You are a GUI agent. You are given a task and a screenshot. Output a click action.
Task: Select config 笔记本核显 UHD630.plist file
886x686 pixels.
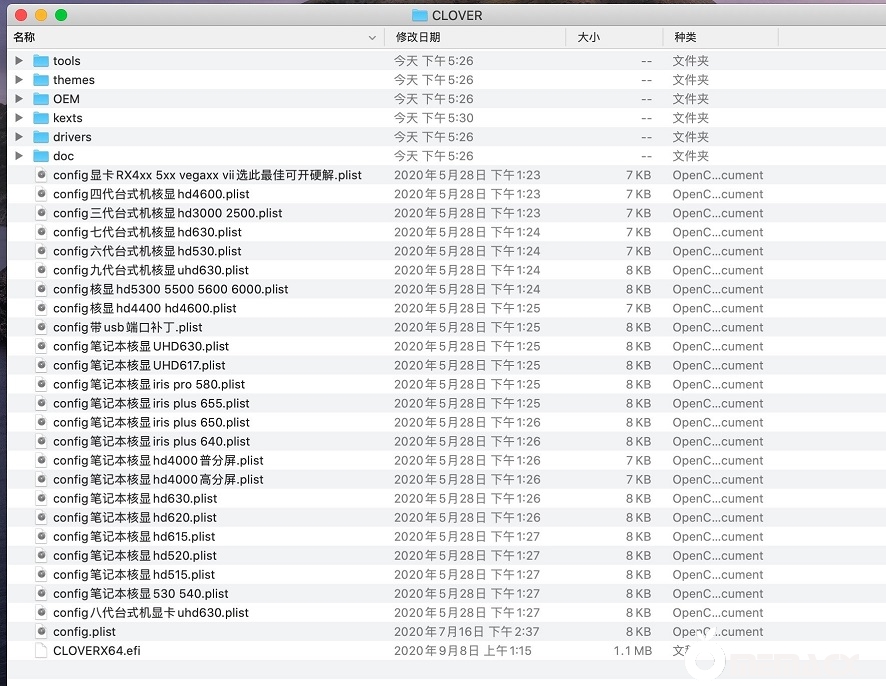[x=141, y=346]
